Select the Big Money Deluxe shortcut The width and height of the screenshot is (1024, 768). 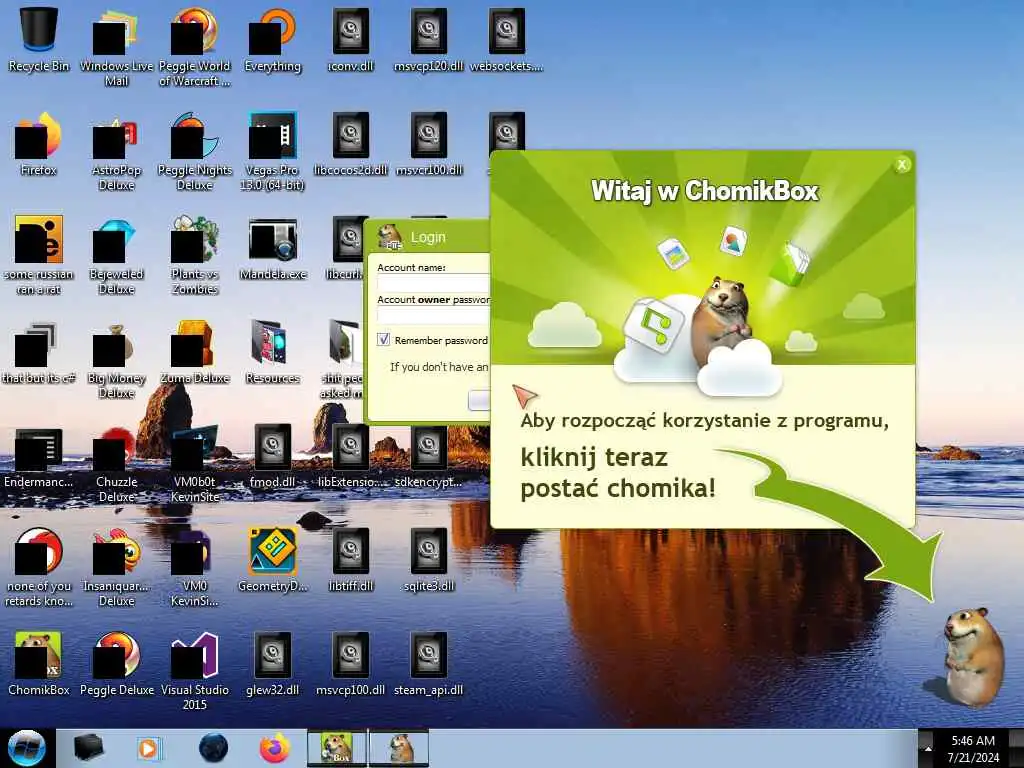click(x=116, y=359)
